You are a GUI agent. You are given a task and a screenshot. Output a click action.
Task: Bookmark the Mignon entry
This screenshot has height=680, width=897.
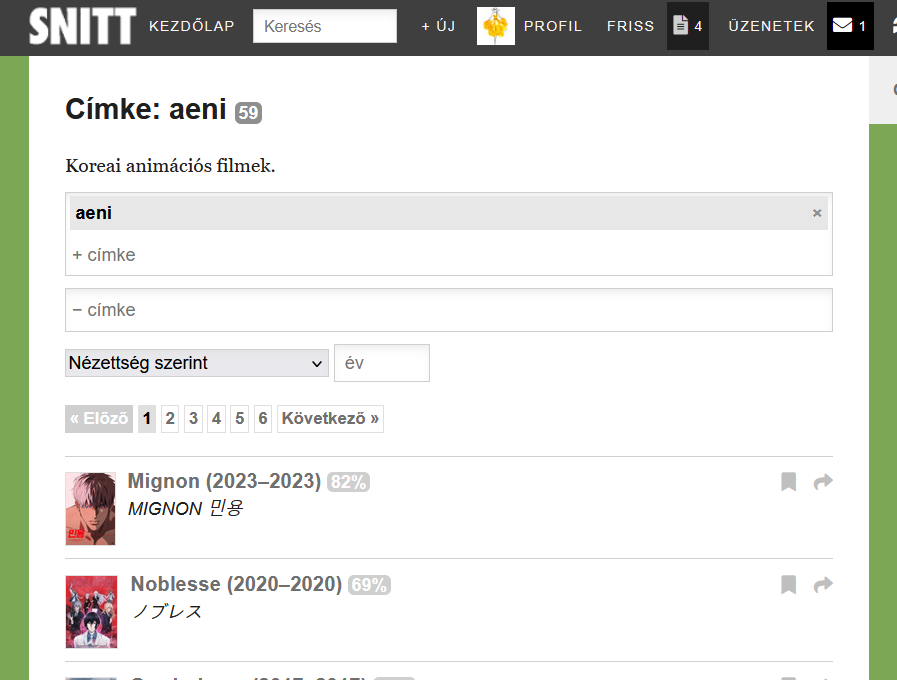pos(788,483)
